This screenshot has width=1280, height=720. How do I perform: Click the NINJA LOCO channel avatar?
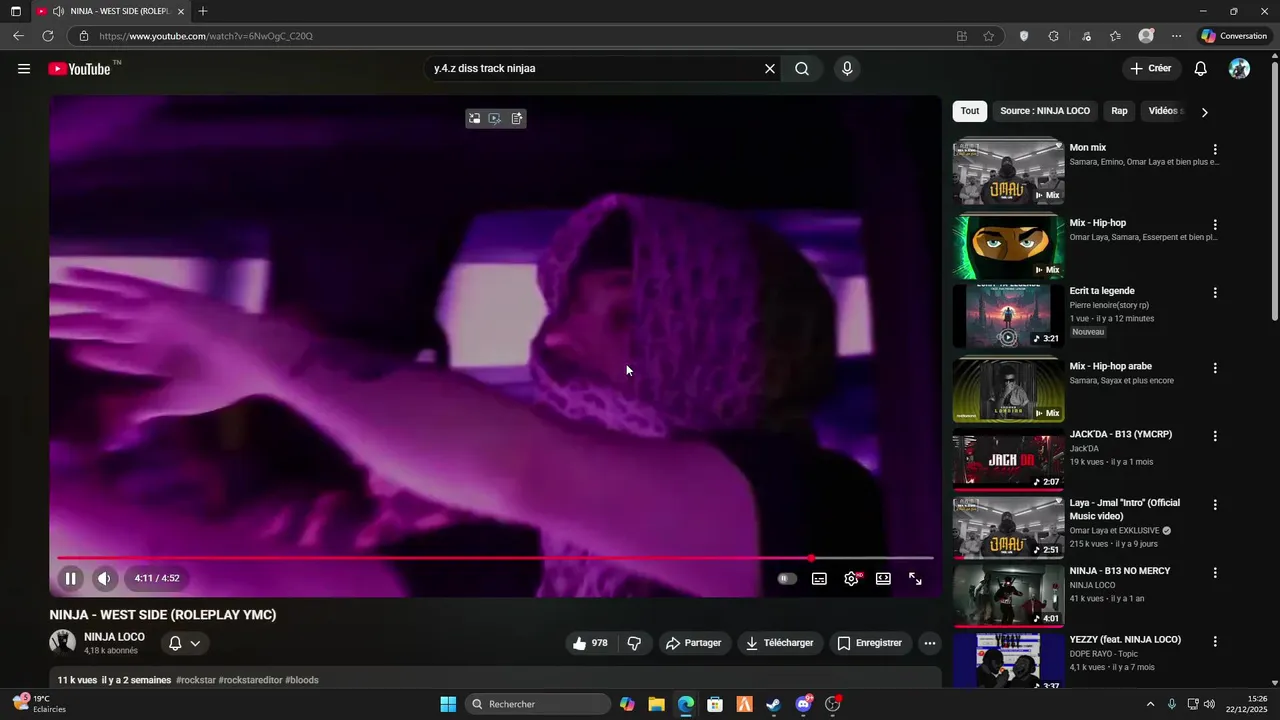tap(63, 642)
